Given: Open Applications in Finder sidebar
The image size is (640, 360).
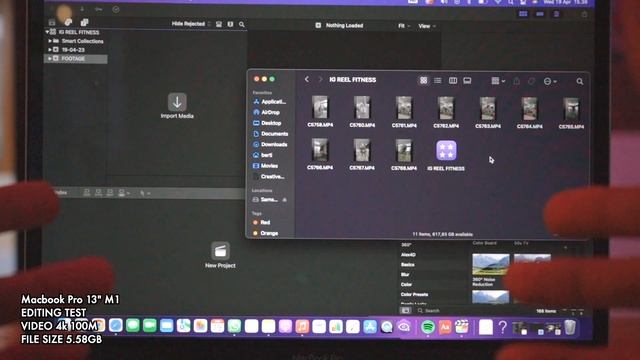Looking at the screenshot, I should point(270,102).
